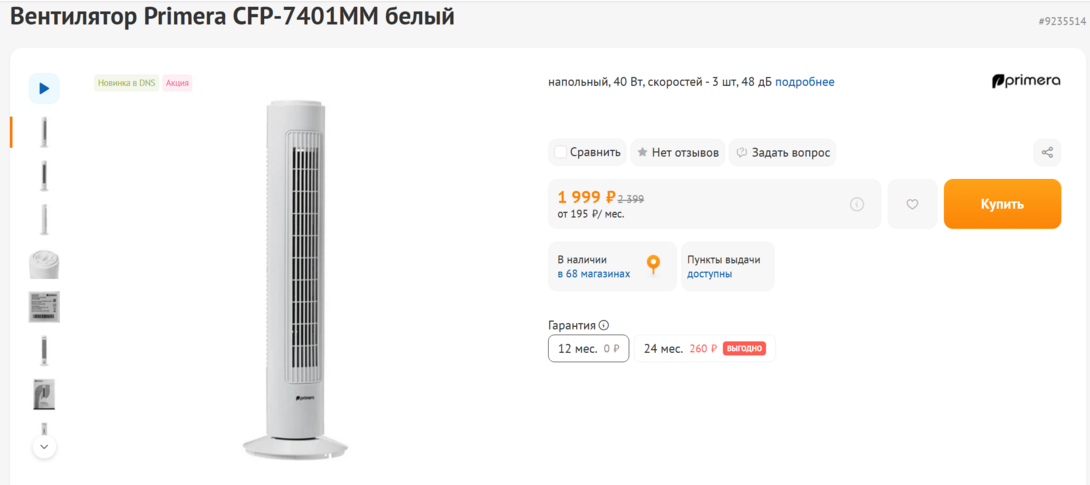
Task: Open the в 68 магазинах link
Action: pyautogui.click(x=594, y=274)
